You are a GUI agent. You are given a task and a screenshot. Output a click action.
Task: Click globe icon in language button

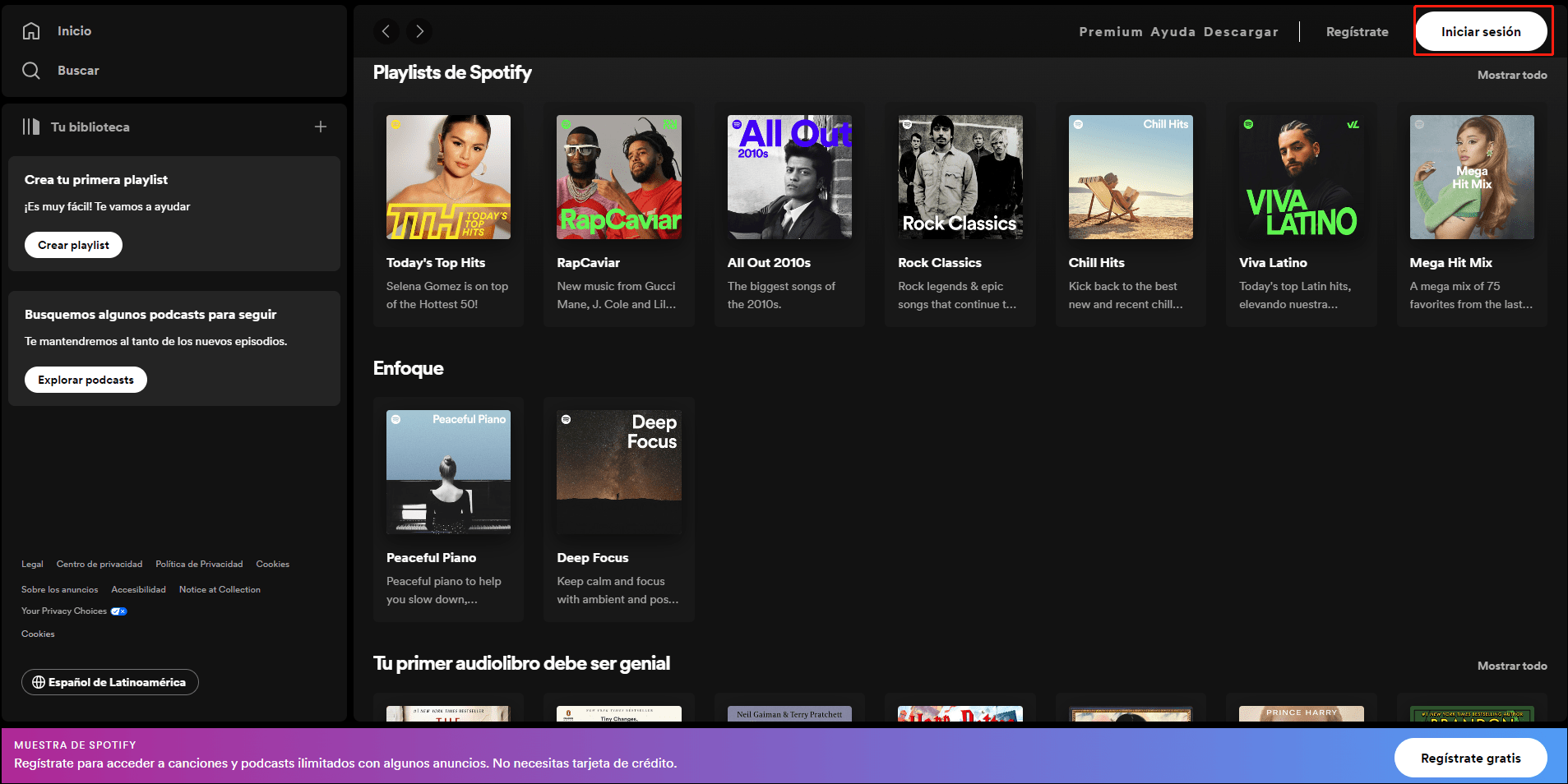tap(39, 682)
